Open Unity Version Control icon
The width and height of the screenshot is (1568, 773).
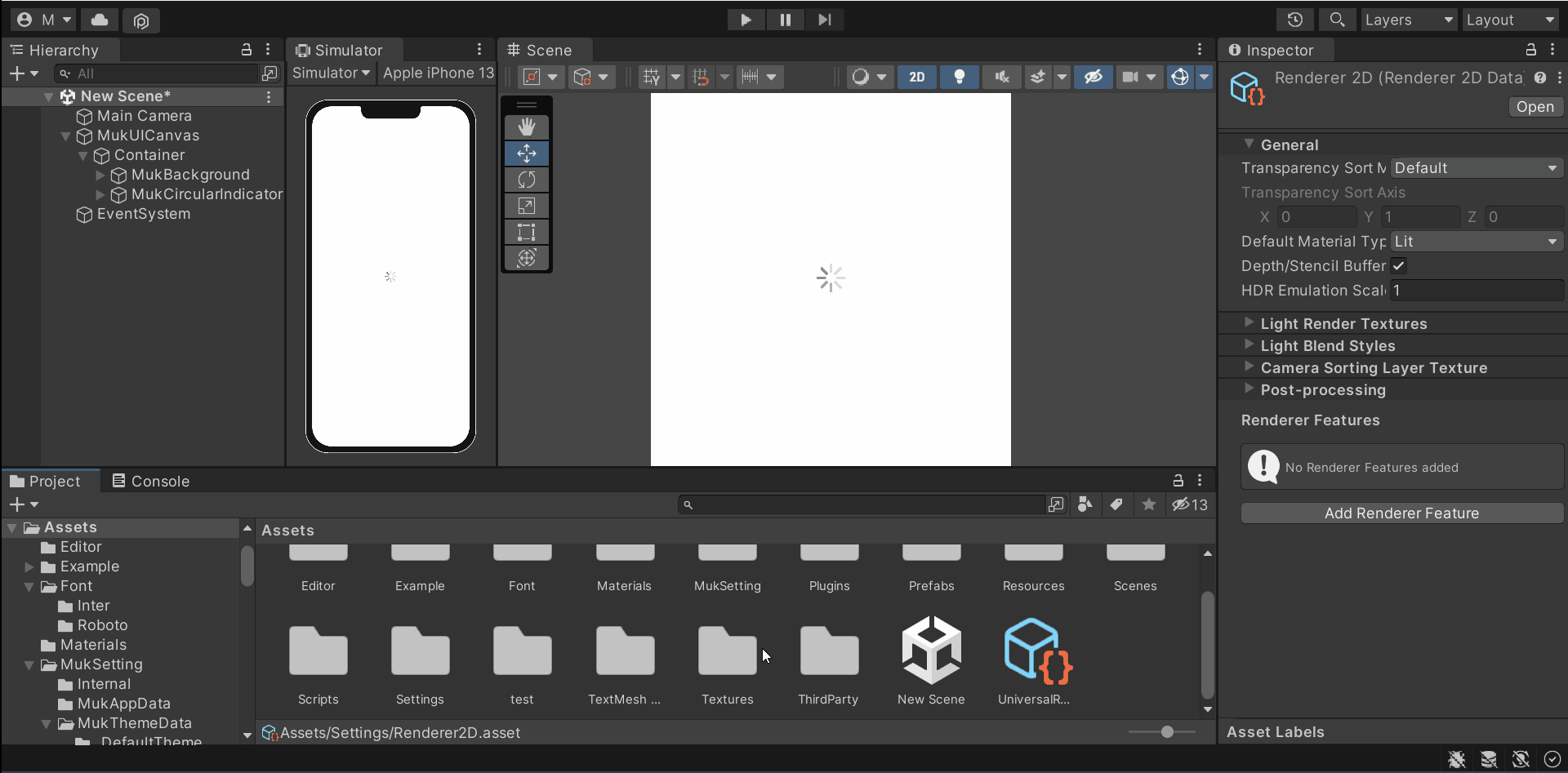pyautogui.click(x=141, y=20)
